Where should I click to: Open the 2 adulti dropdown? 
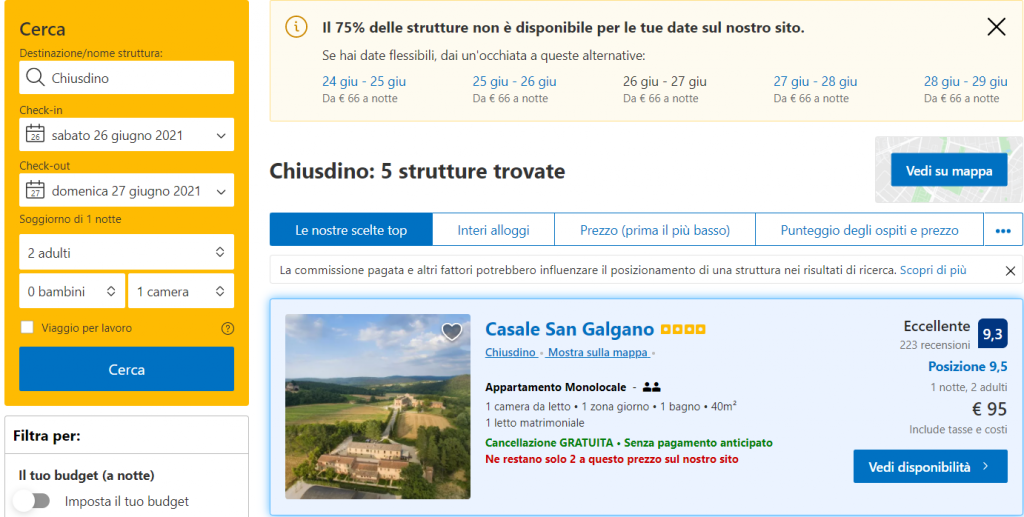(126, 252)
